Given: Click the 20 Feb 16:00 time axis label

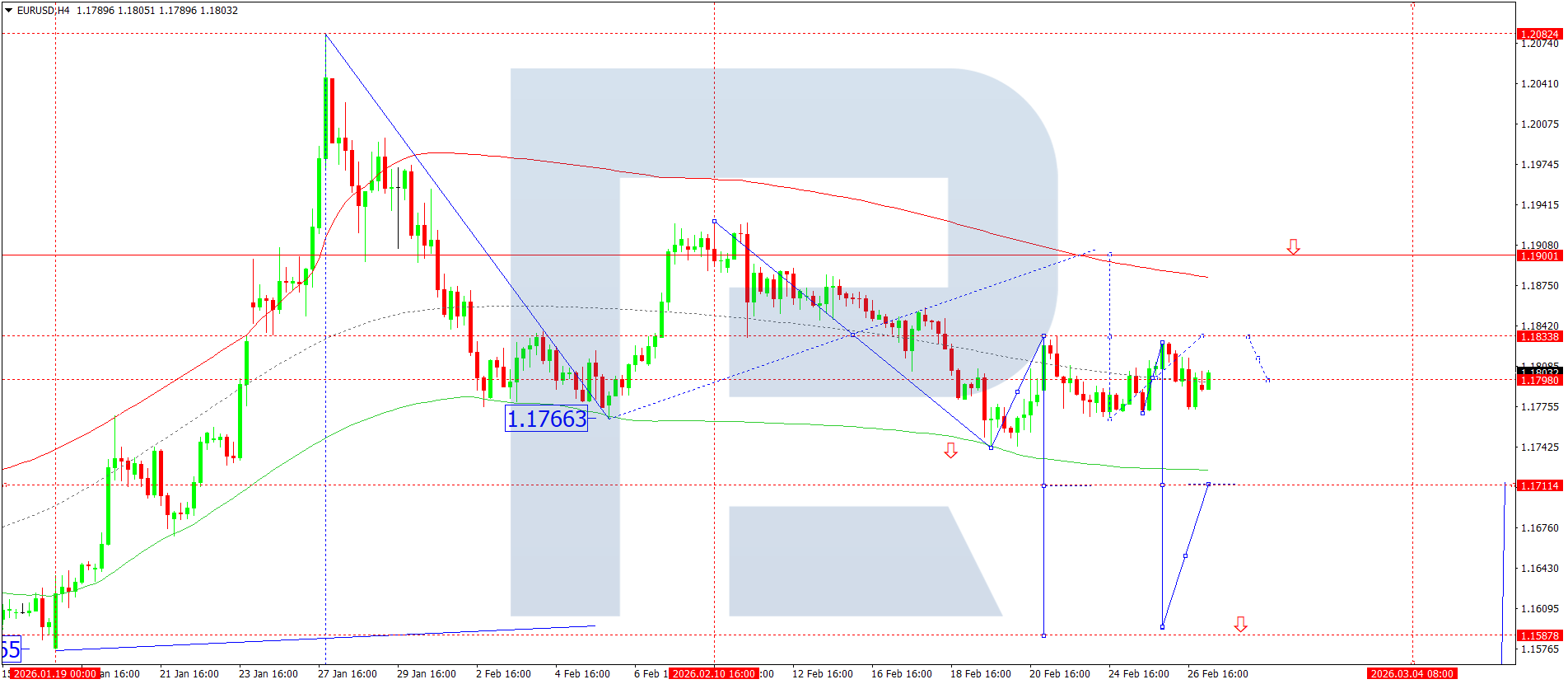Looking at the screenshot, I should (1059, 674).
